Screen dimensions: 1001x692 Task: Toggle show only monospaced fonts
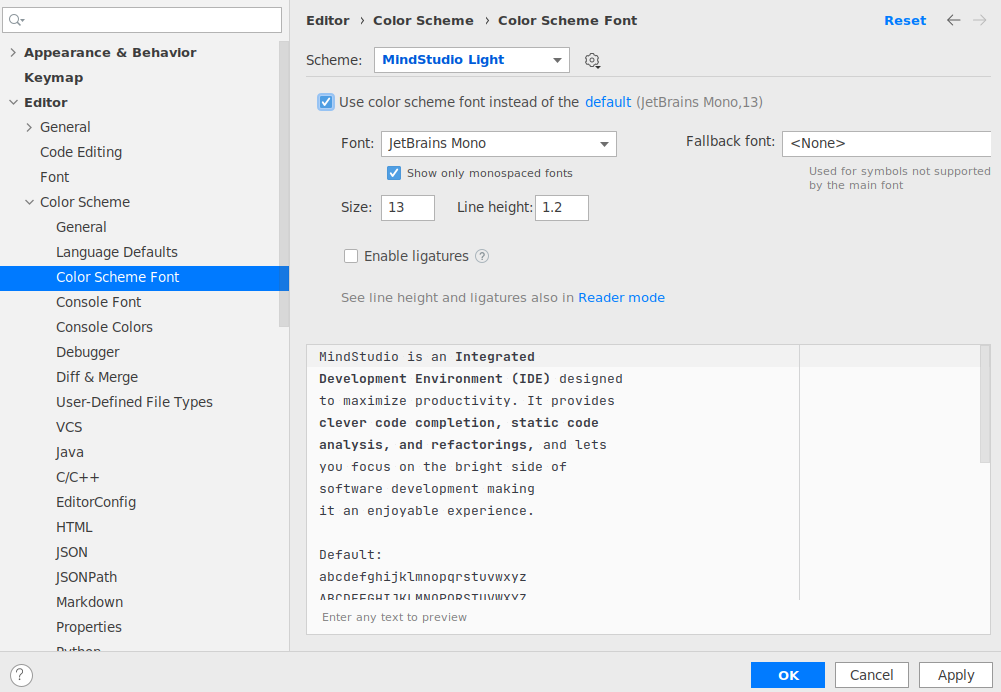coord(394,173)
